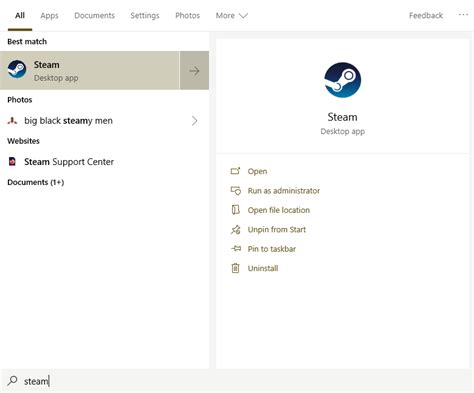
Task: Expand chevron of steamy men photo result
Action: pos(194,121)
